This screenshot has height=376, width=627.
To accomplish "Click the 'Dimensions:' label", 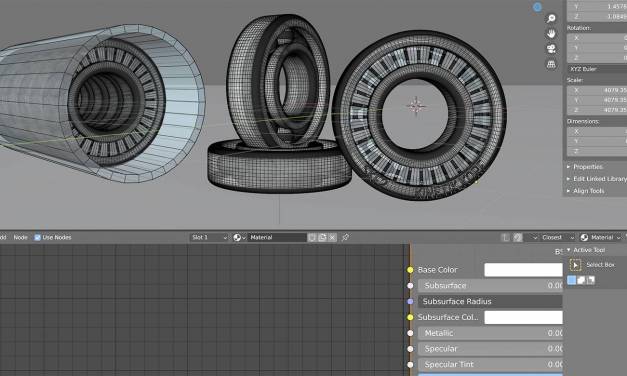I will point(583,121).
